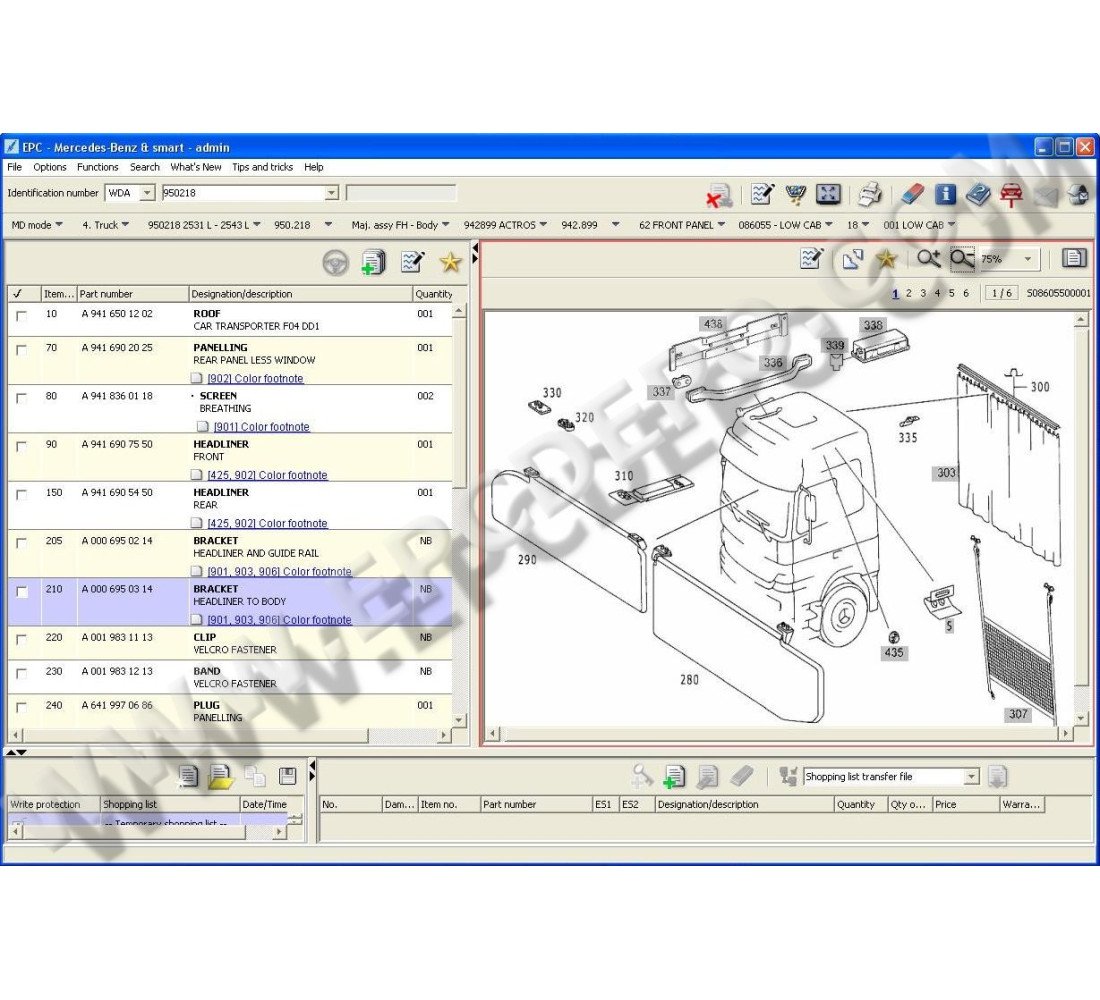Screen dimensions: 1100x1000
Task: Open [901] Color footnote link for SCREEN
Action: [261, 427]
